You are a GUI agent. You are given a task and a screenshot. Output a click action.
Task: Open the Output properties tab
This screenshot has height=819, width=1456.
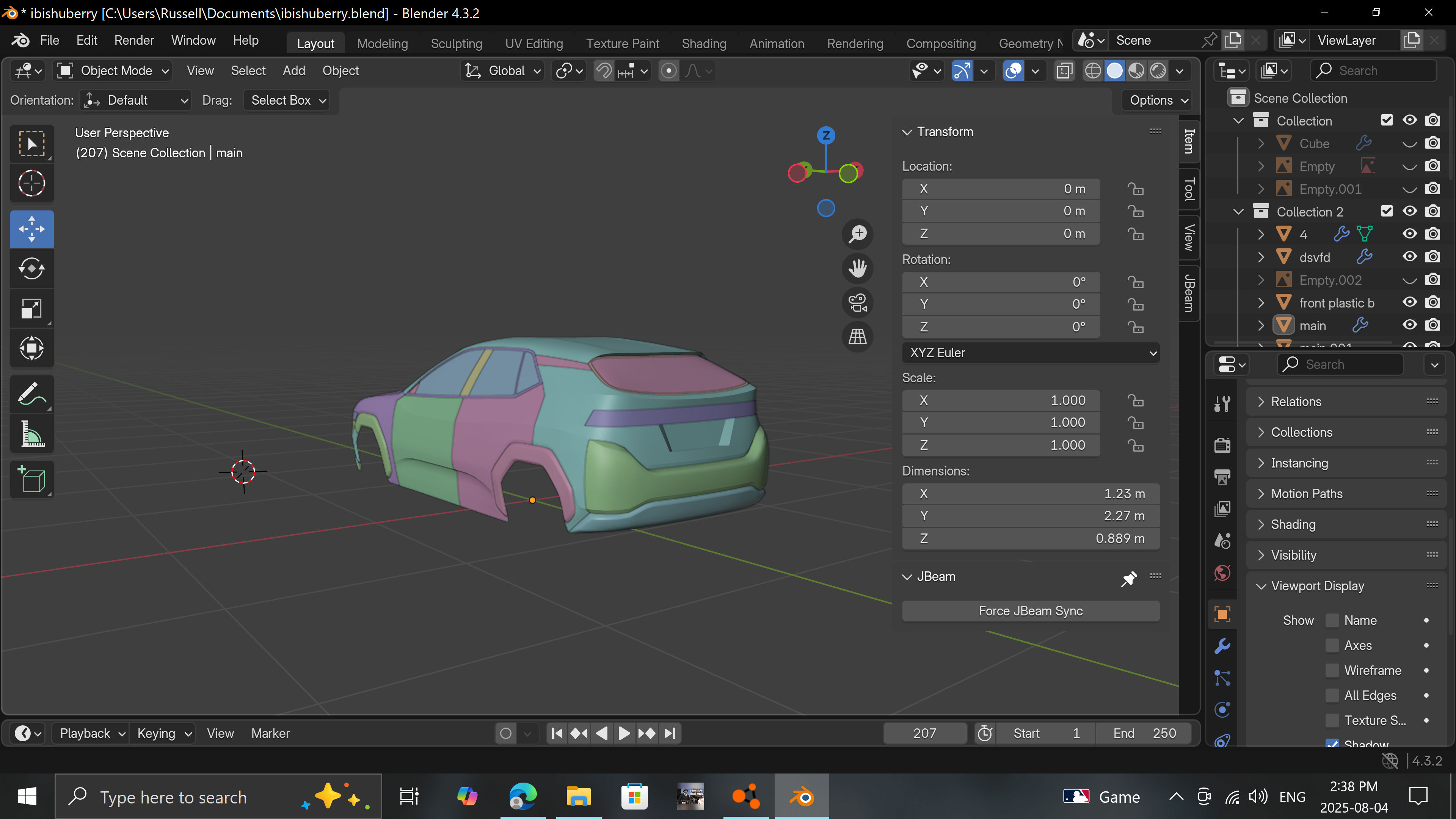tap(1222, 477)
